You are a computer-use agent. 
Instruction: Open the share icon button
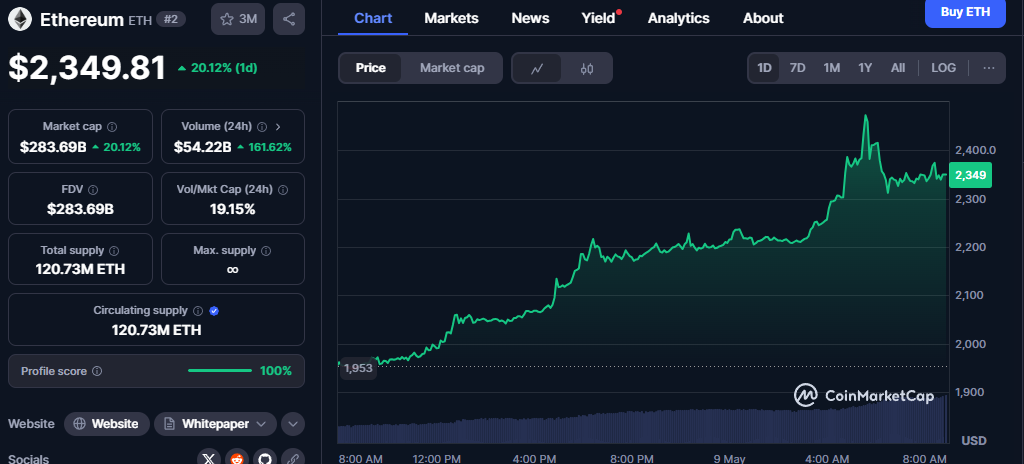coord(289,19)
